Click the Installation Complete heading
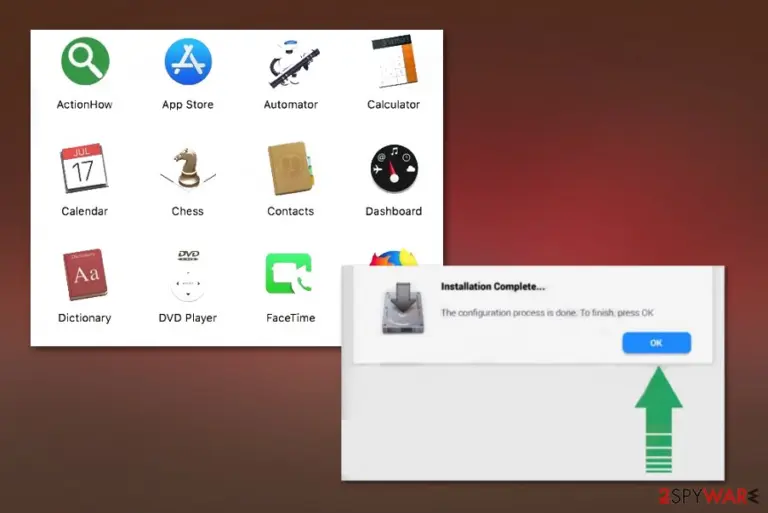This screenshot has width=768, height=513. [x=493, y=287]
